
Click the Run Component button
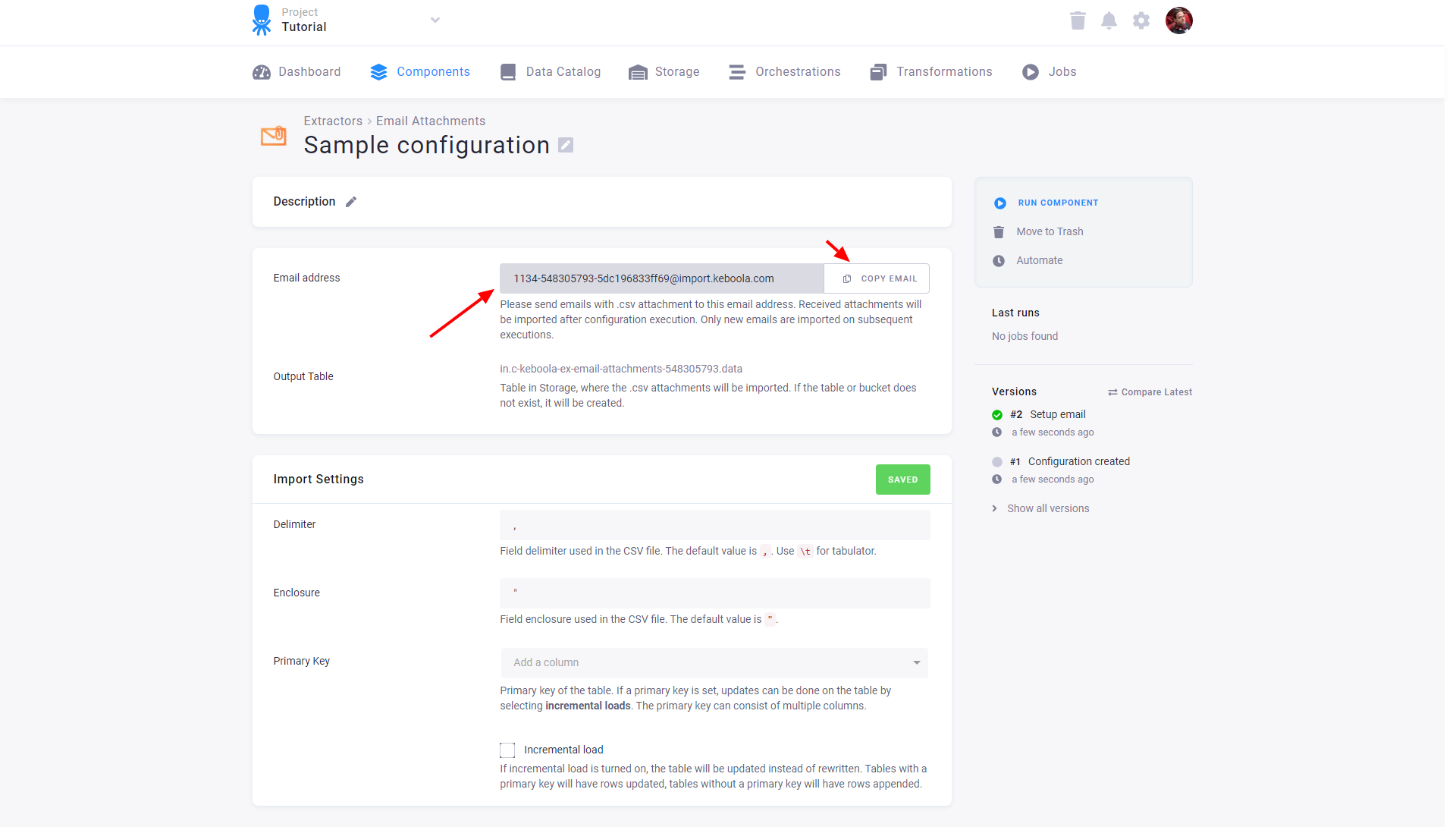tap(1046, 203)
